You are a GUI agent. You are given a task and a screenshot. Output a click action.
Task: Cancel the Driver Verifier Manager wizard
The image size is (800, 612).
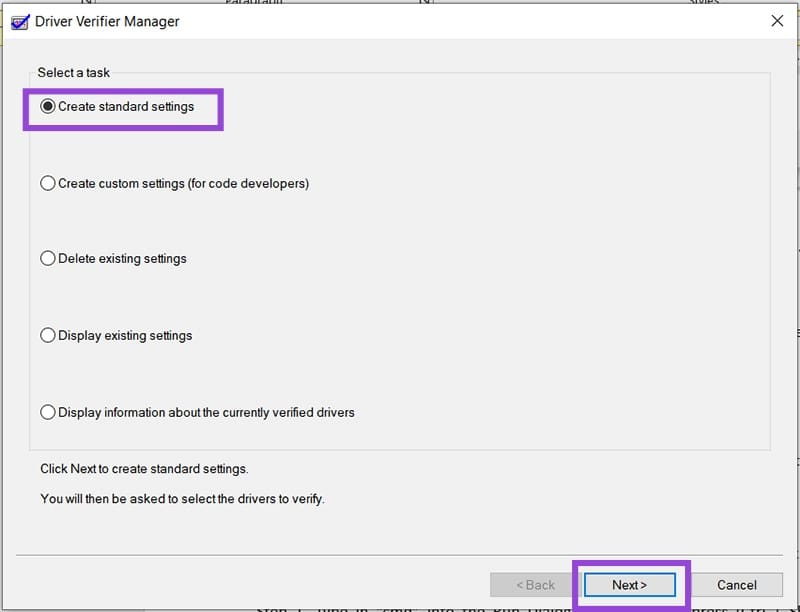pyautogui.click(x=737, y=585)
